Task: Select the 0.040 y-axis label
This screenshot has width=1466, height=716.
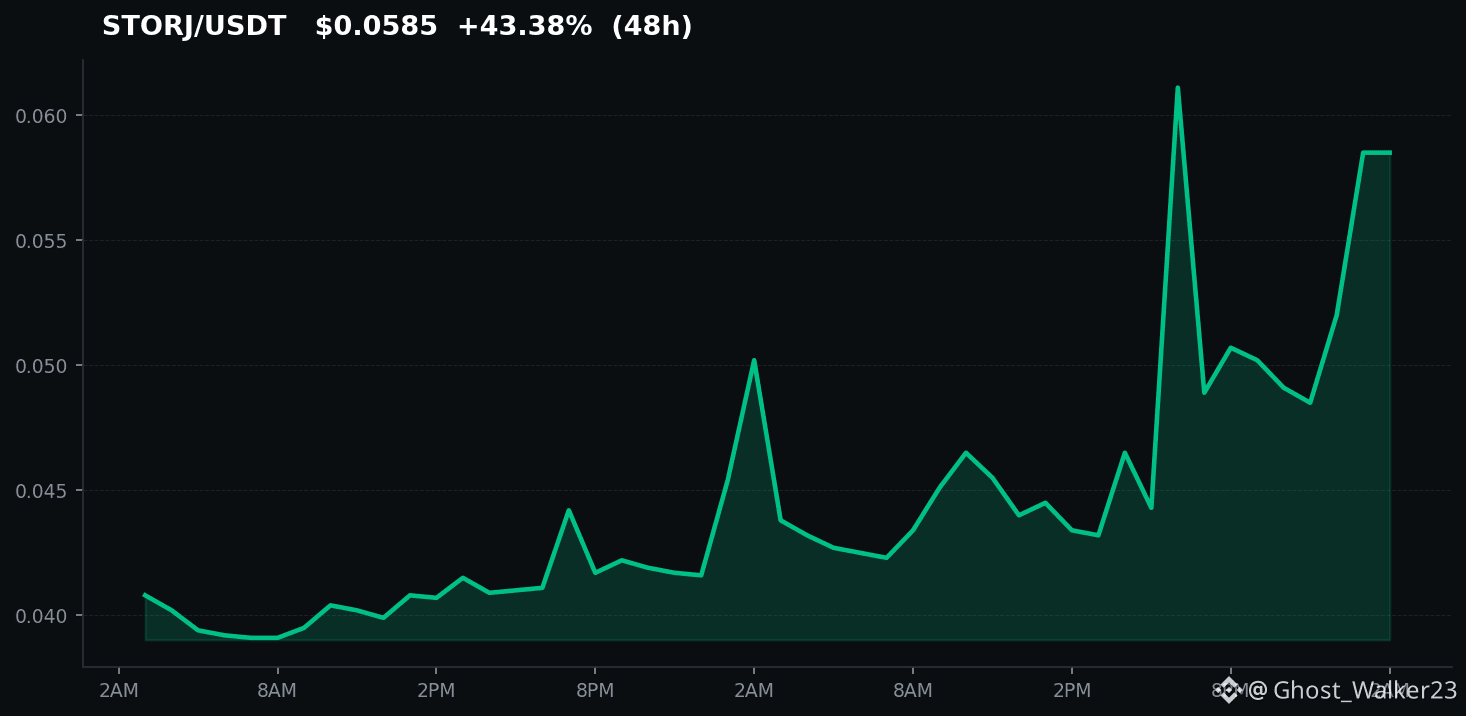Action: 41,616
